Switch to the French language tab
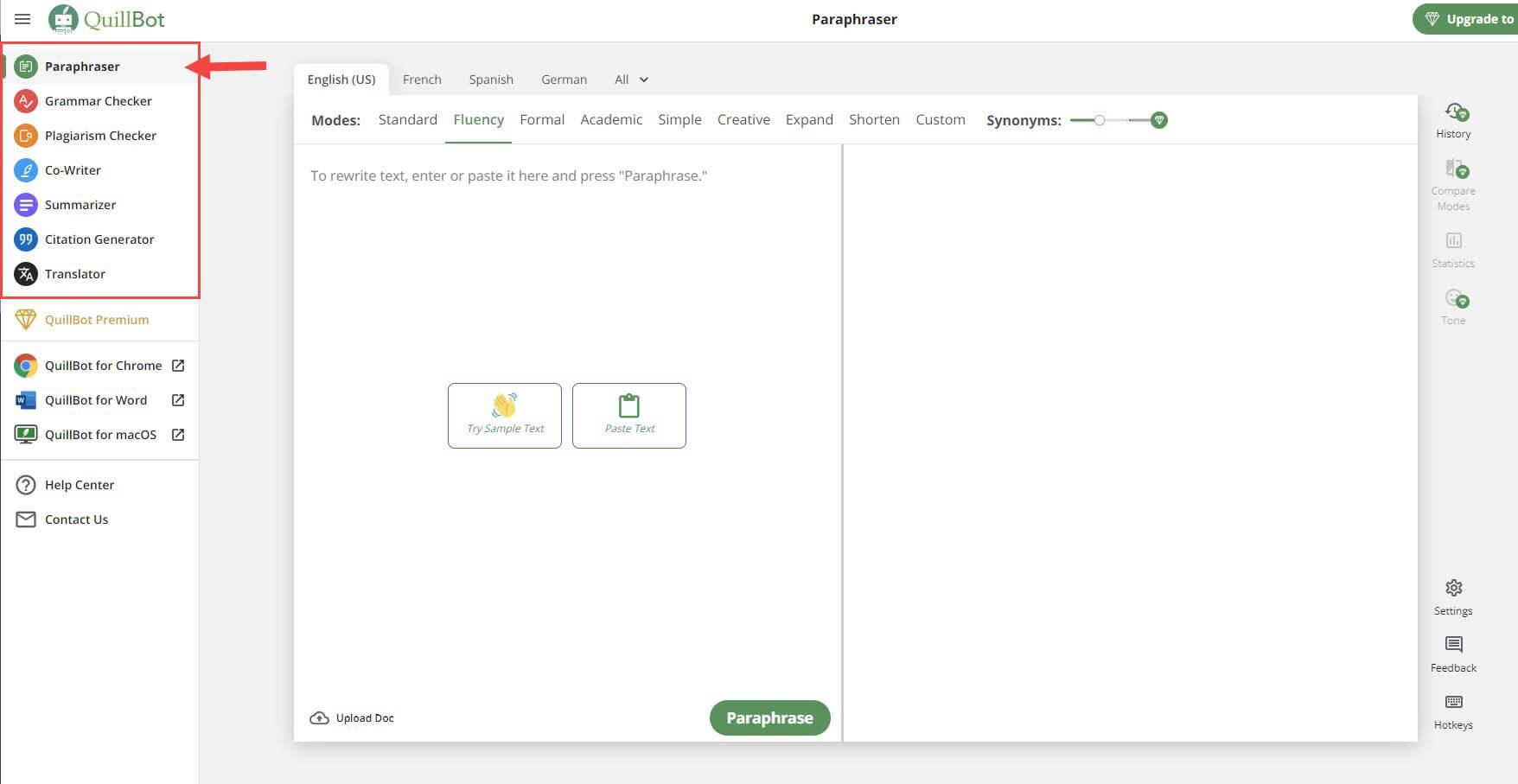Image resolution: width=1518 pixels, height=784 pixels. coord(422,79)
